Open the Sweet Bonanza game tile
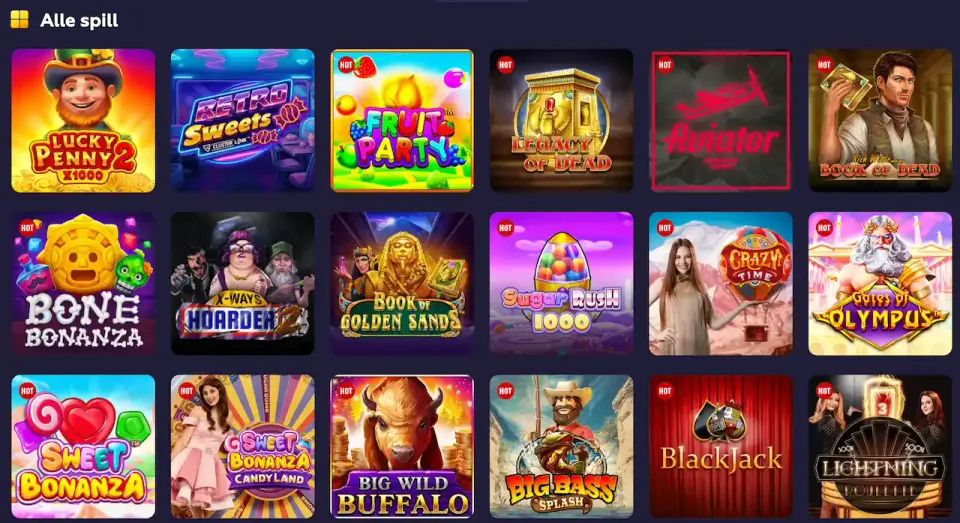This screenshot has width=960, height=523. click(x=83, y=446)
